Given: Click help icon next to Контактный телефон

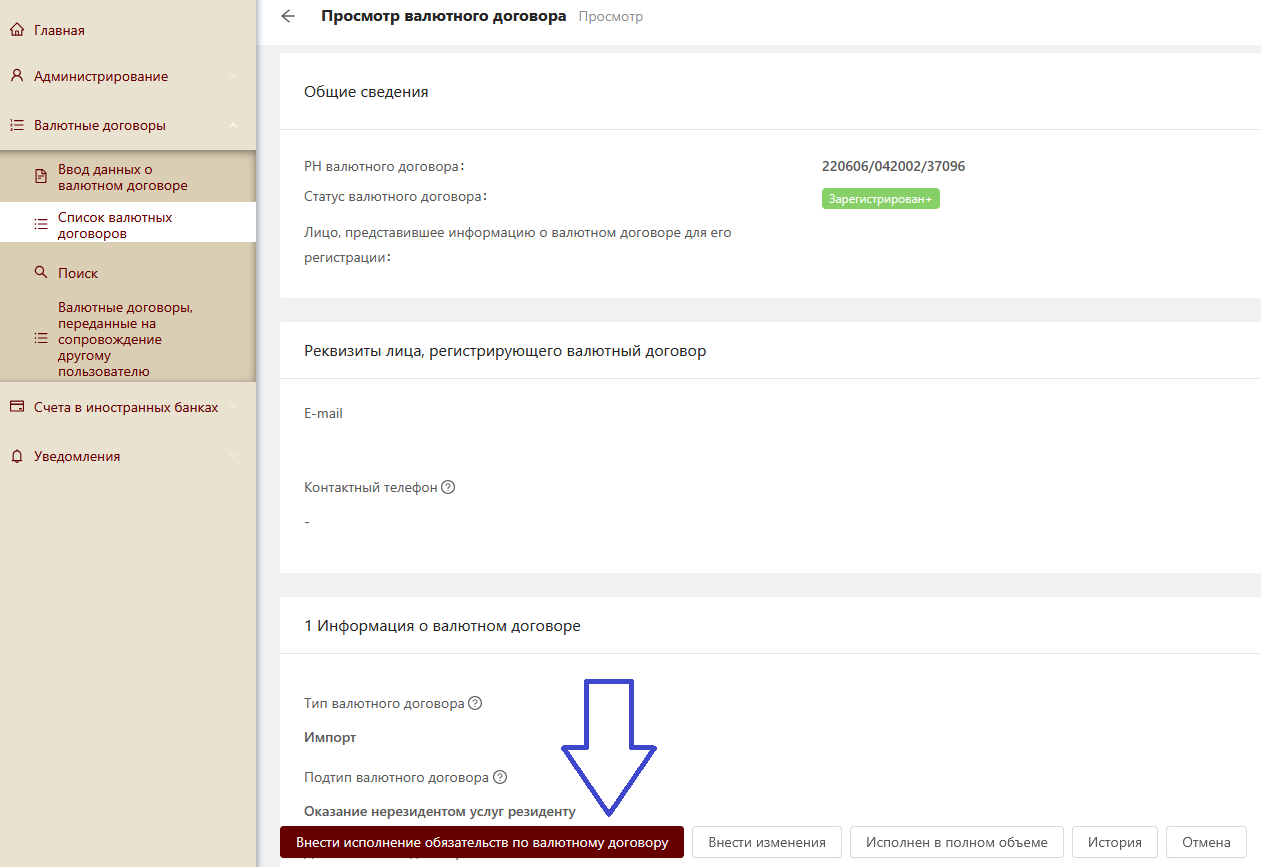Looking at the screenshot, I should click(x=448, y=487).
